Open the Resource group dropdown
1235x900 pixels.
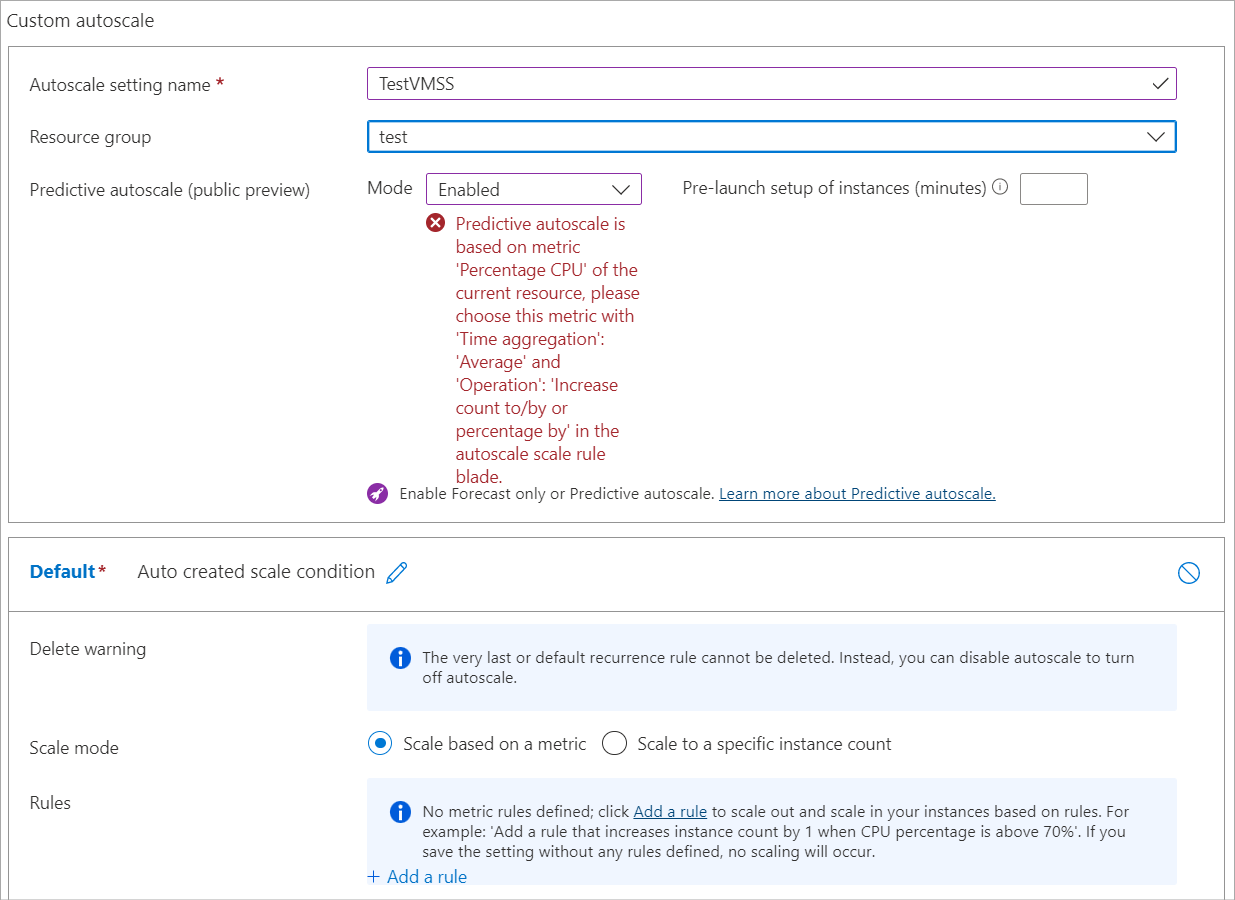[x=772, y=137]
